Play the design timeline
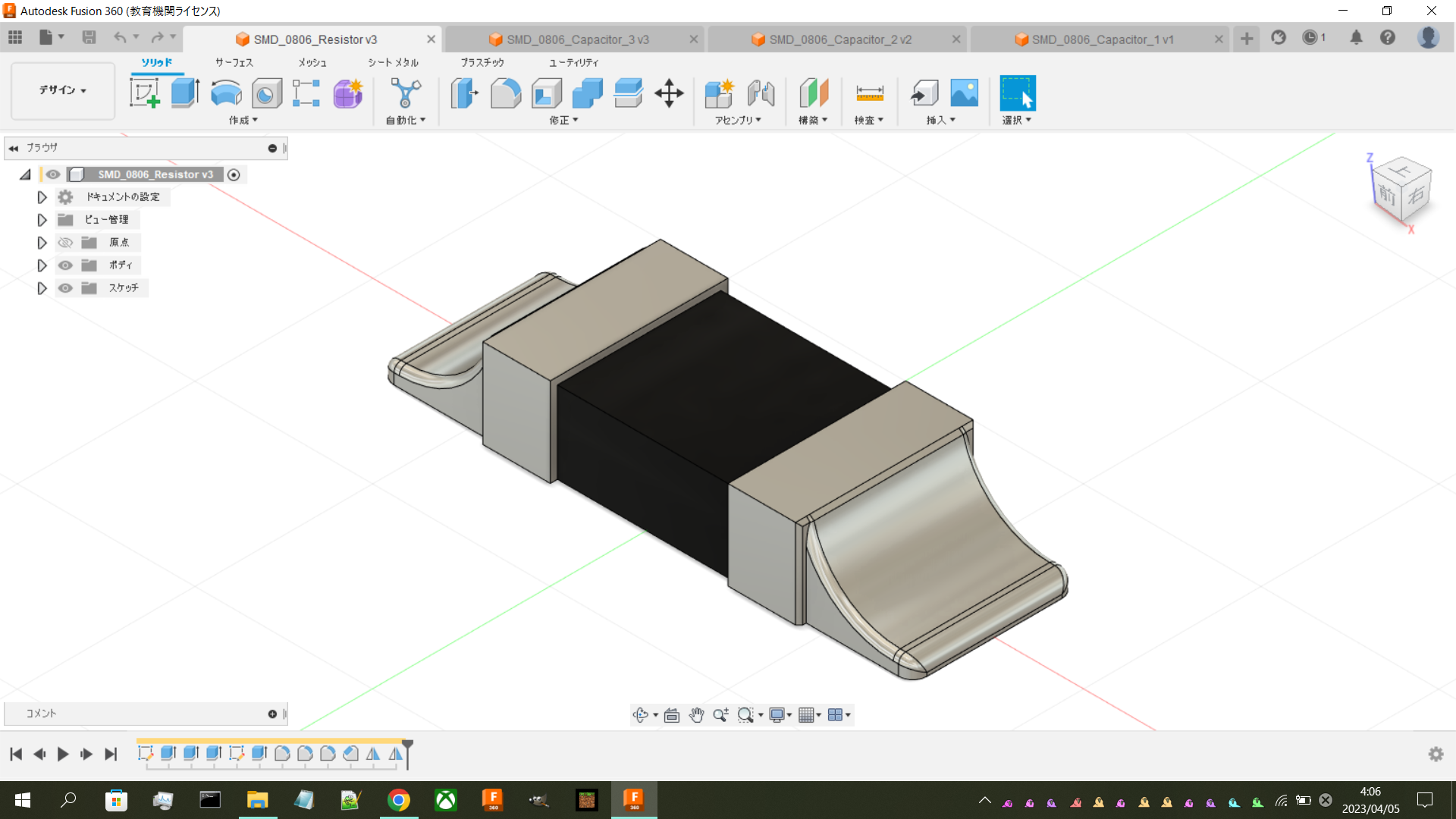This screenshot has width=1456, height=819. click(x=63, y=754)
